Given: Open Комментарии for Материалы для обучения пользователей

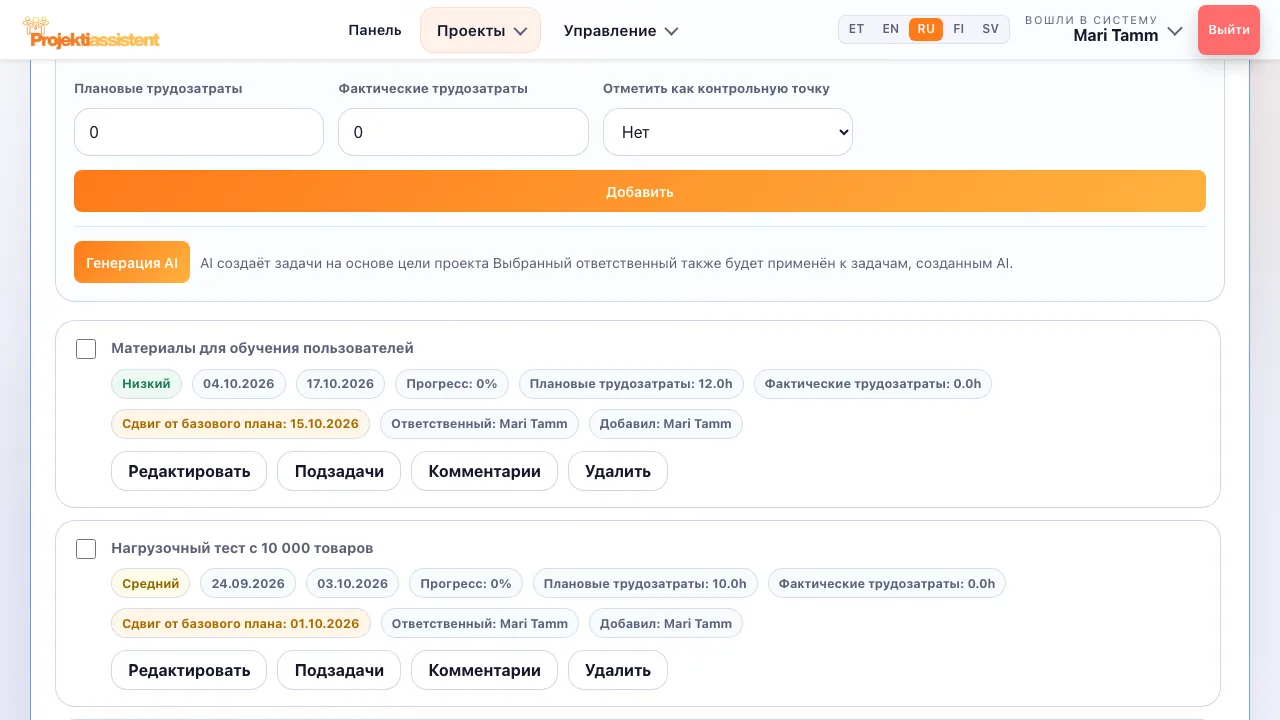Looking at the screenshot, I should [x=485, y=471].
